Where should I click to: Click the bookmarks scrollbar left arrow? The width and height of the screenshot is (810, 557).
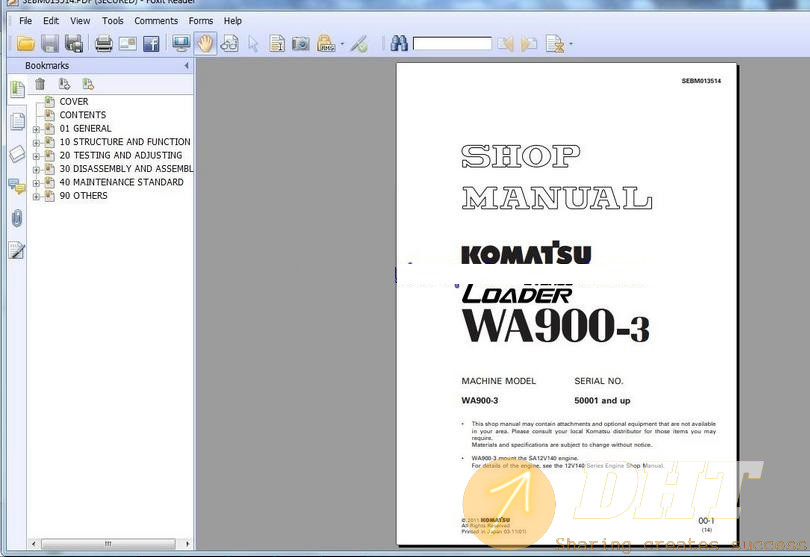click(x=34, y=544)
